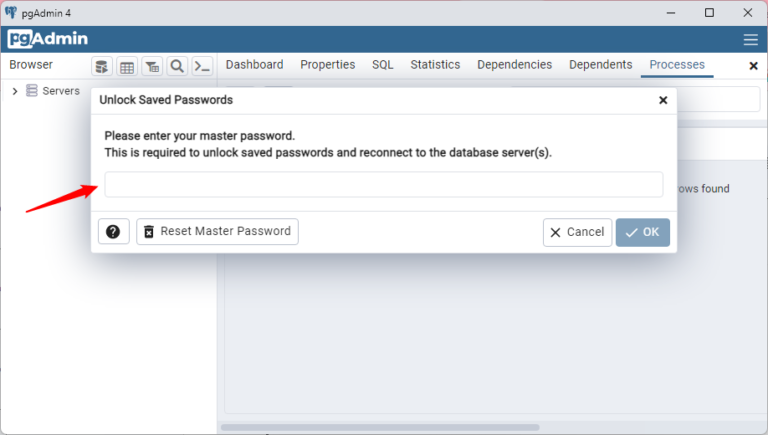Open the Properties tab
This screenshot has width=768, height=435.
click(327, 65)
